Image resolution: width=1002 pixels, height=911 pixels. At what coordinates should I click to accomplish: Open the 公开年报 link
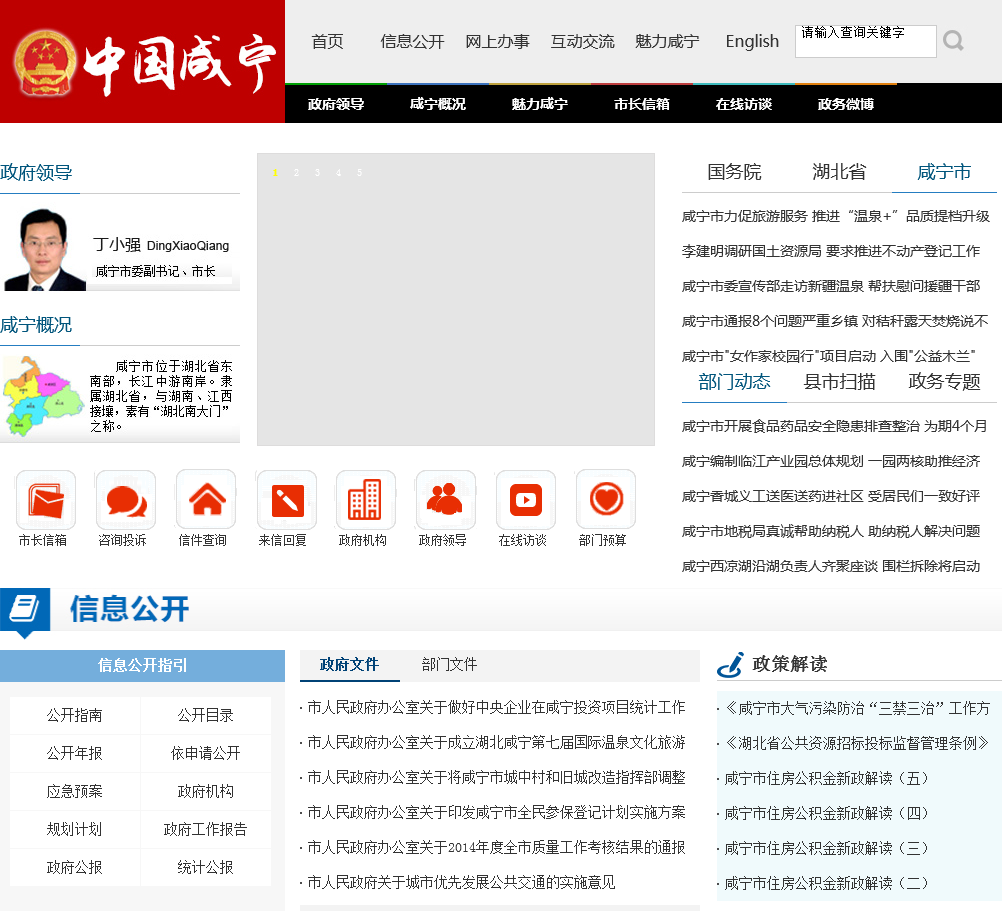75,754
